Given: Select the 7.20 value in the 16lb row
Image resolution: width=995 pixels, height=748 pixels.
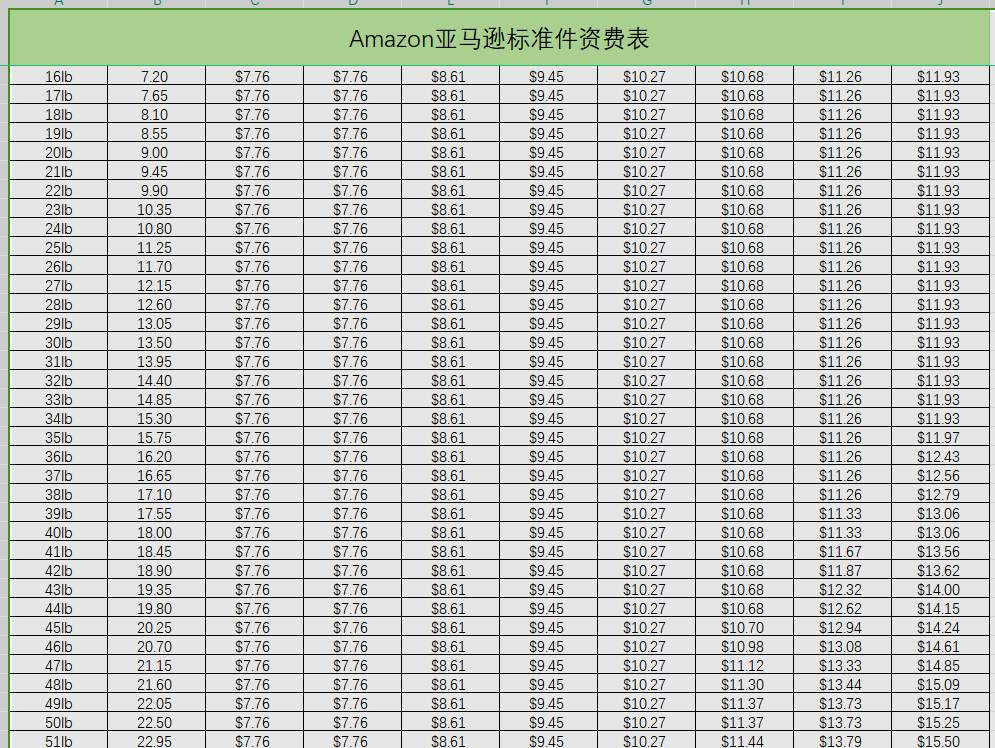Looking at the screenshot, I should (x=156, y=77).
